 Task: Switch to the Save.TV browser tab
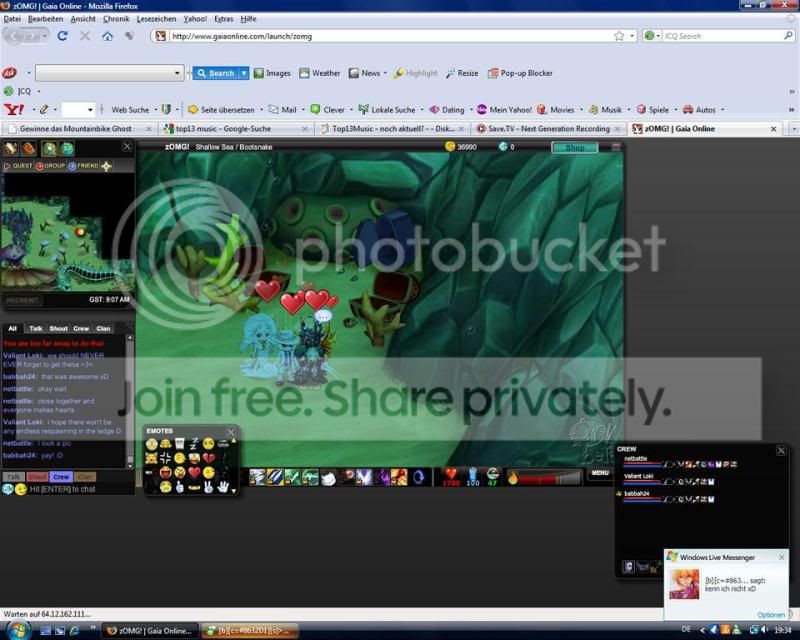coord(548,129)
